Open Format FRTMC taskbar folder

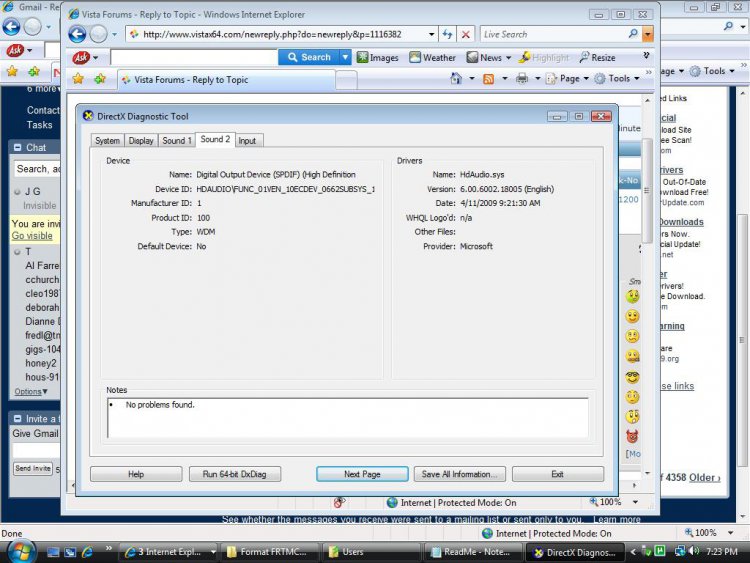tap(271, 552)
